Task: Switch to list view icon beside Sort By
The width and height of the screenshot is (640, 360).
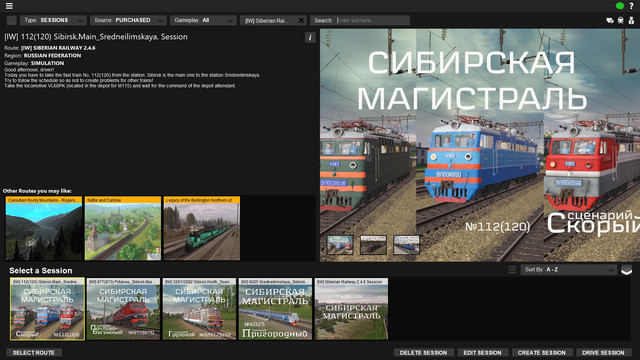Action: pyautogui.click(x=512, y=270)
